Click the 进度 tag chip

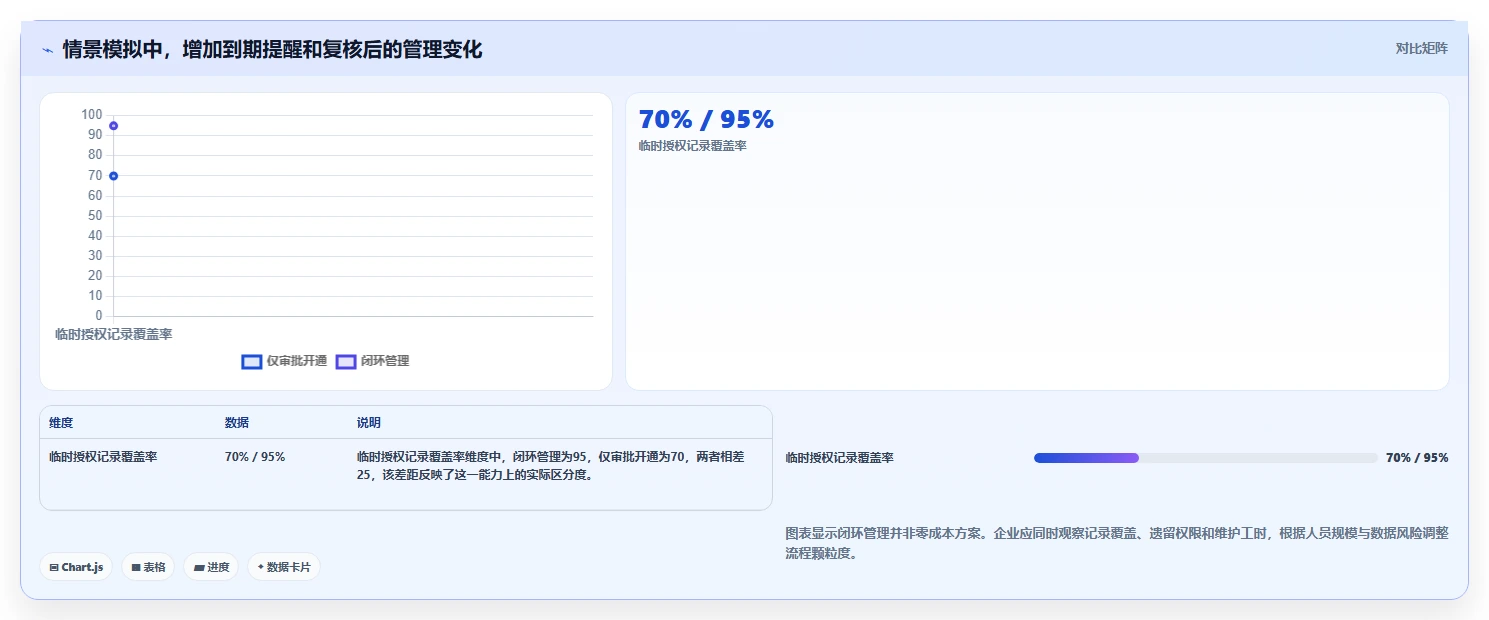(211, 567)
